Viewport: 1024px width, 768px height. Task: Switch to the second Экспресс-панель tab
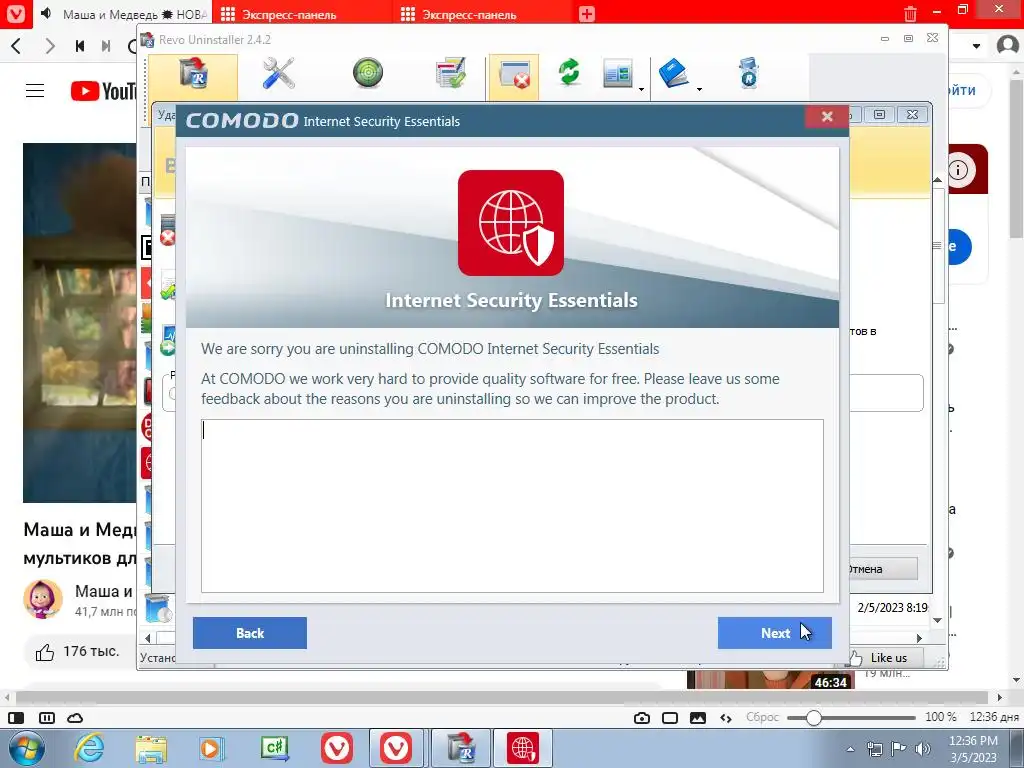tap(469, 14)
